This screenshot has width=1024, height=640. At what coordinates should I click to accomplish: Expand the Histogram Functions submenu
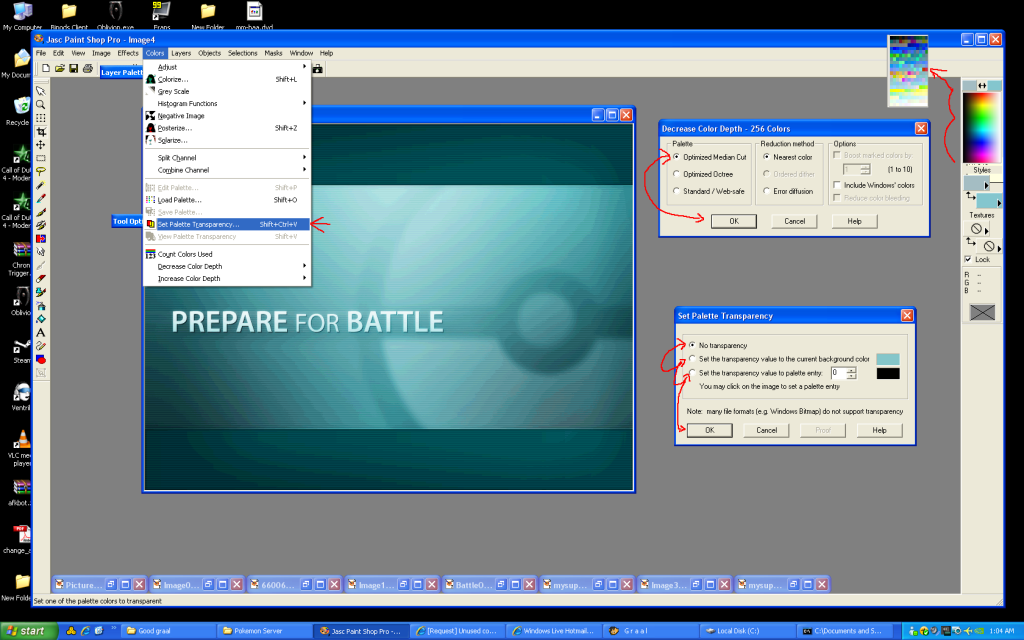pyautogui.click(x=227, y=103)
